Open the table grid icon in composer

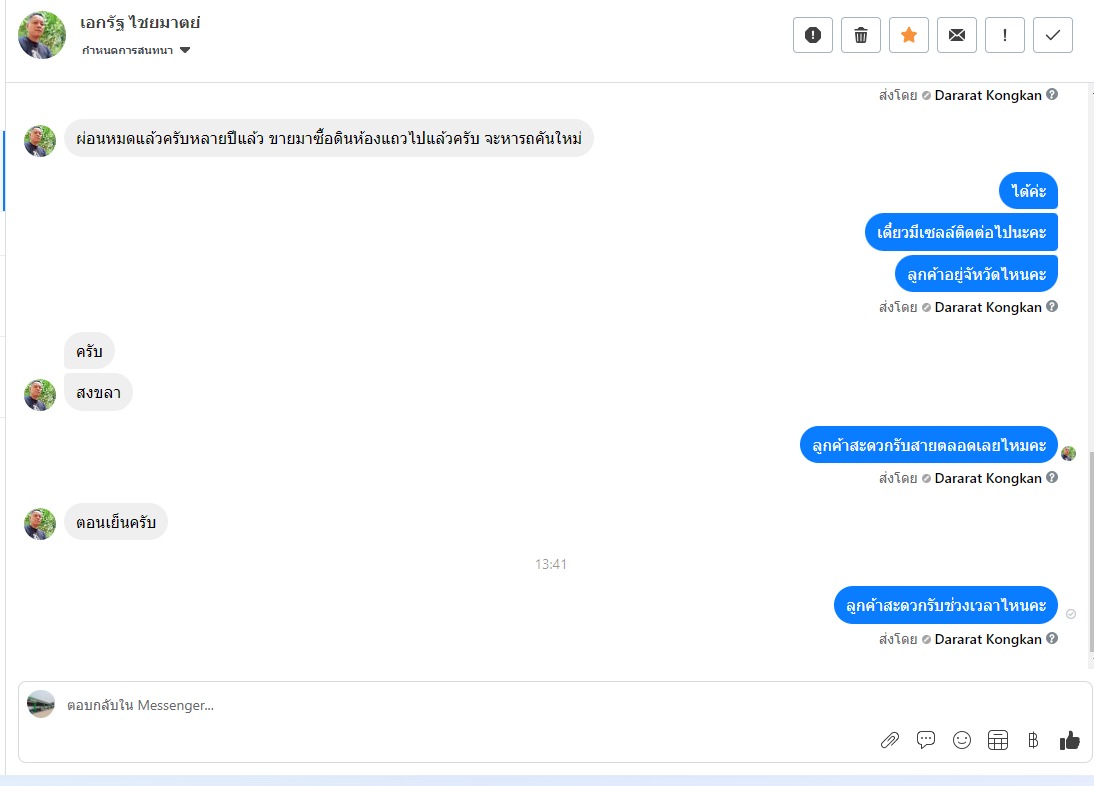pos(998,740)
